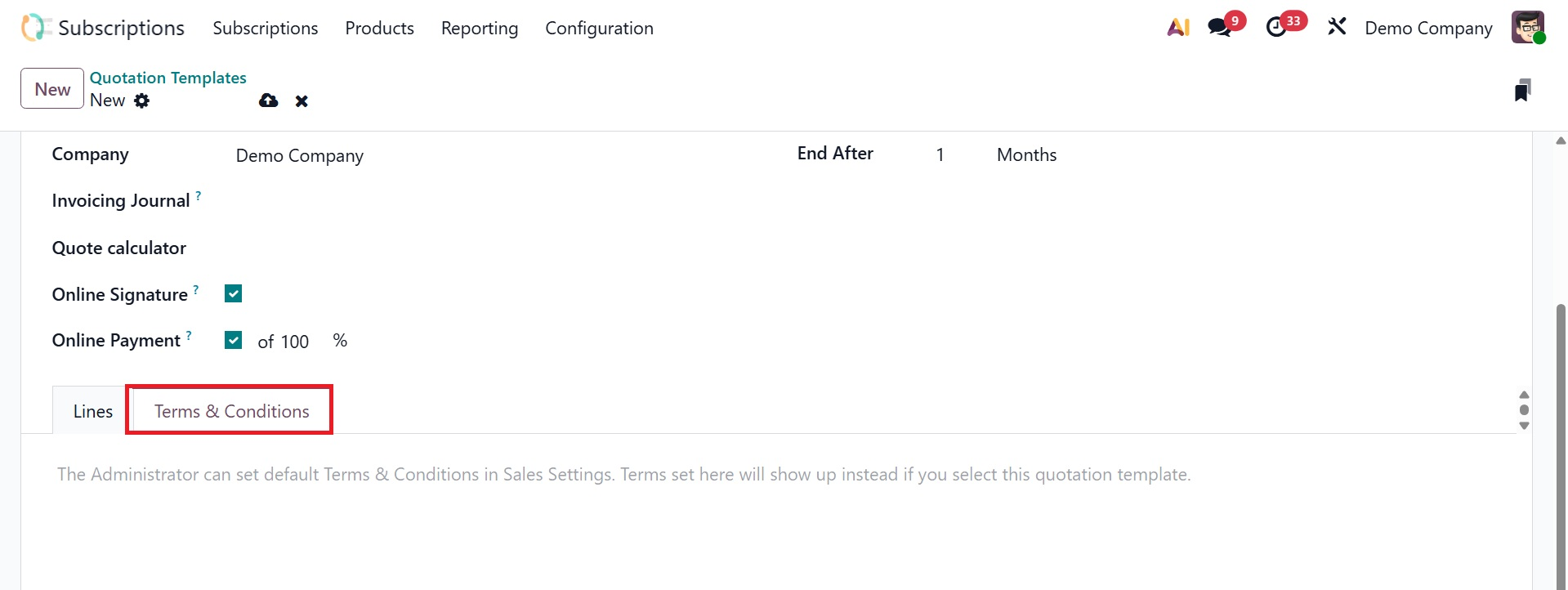
Task: Open the AI assistant icon
Action: pos(1177,28)
